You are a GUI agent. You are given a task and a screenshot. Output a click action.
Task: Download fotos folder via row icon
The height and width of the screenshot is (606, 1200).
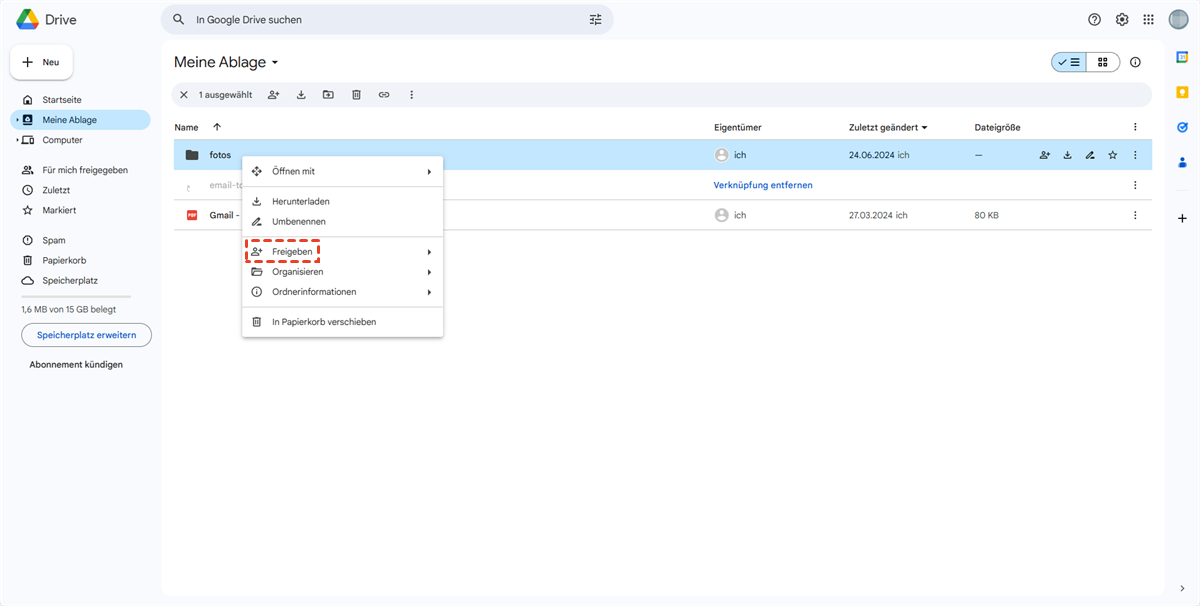[x=1067, y=155]
